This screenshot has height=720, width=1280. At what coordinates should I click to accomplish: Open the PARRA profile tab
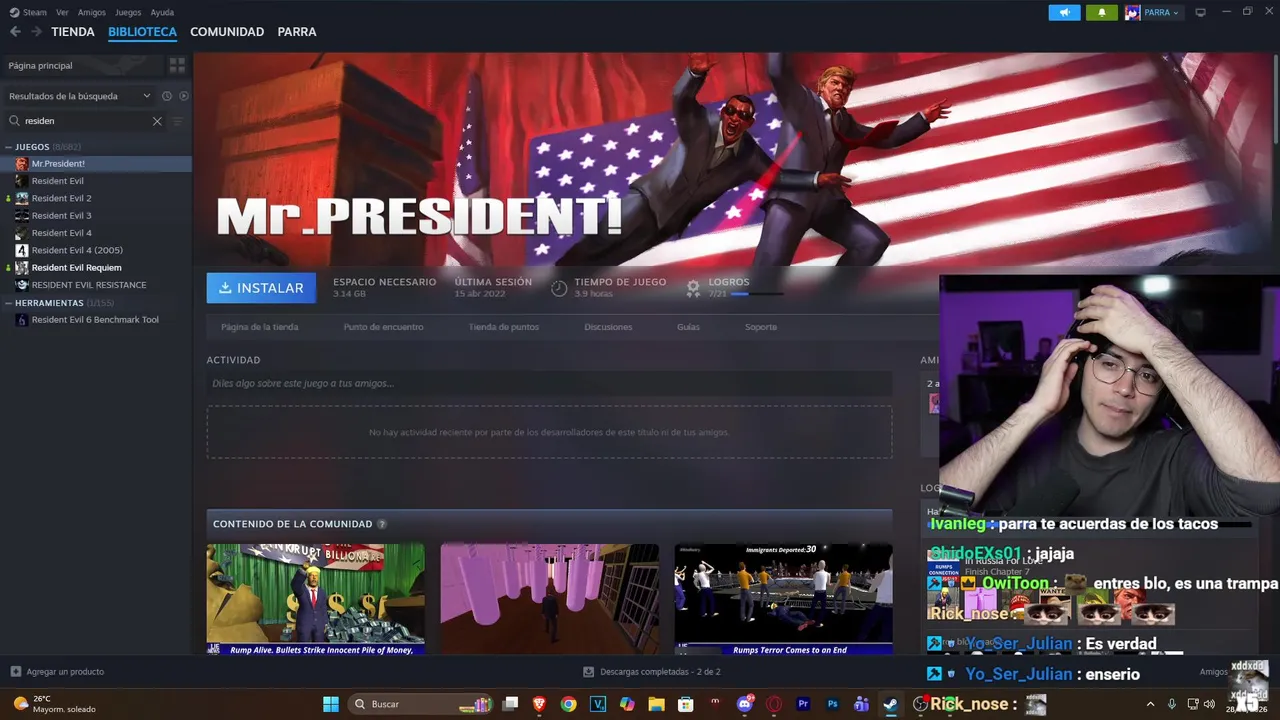(297, 32)
